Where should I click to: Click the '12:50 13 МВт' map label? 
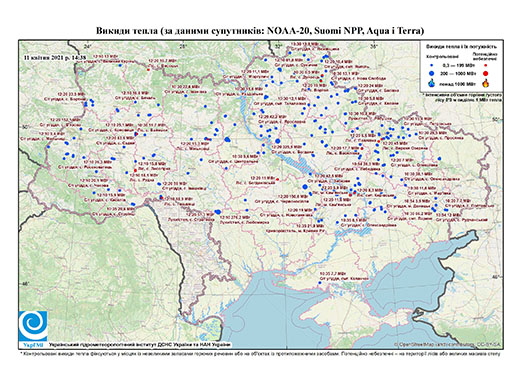[x=105, y=57]
